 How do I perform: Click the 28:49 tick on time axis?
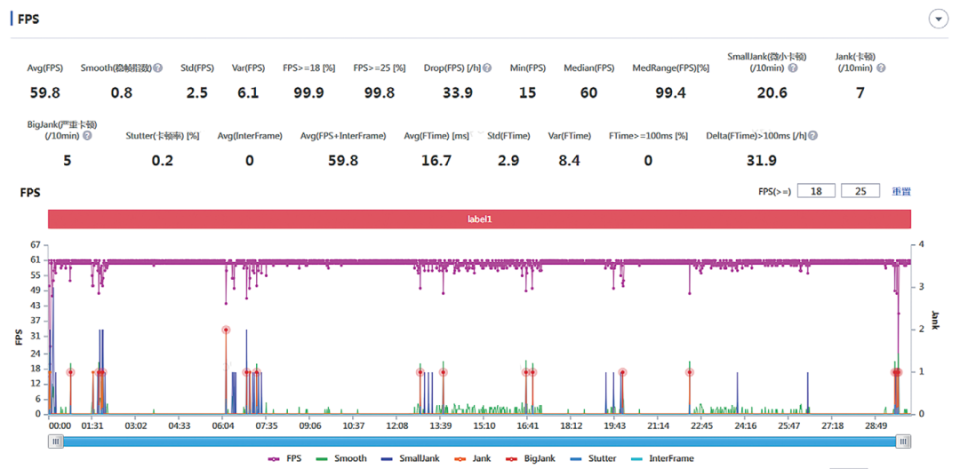pos(876,426)
